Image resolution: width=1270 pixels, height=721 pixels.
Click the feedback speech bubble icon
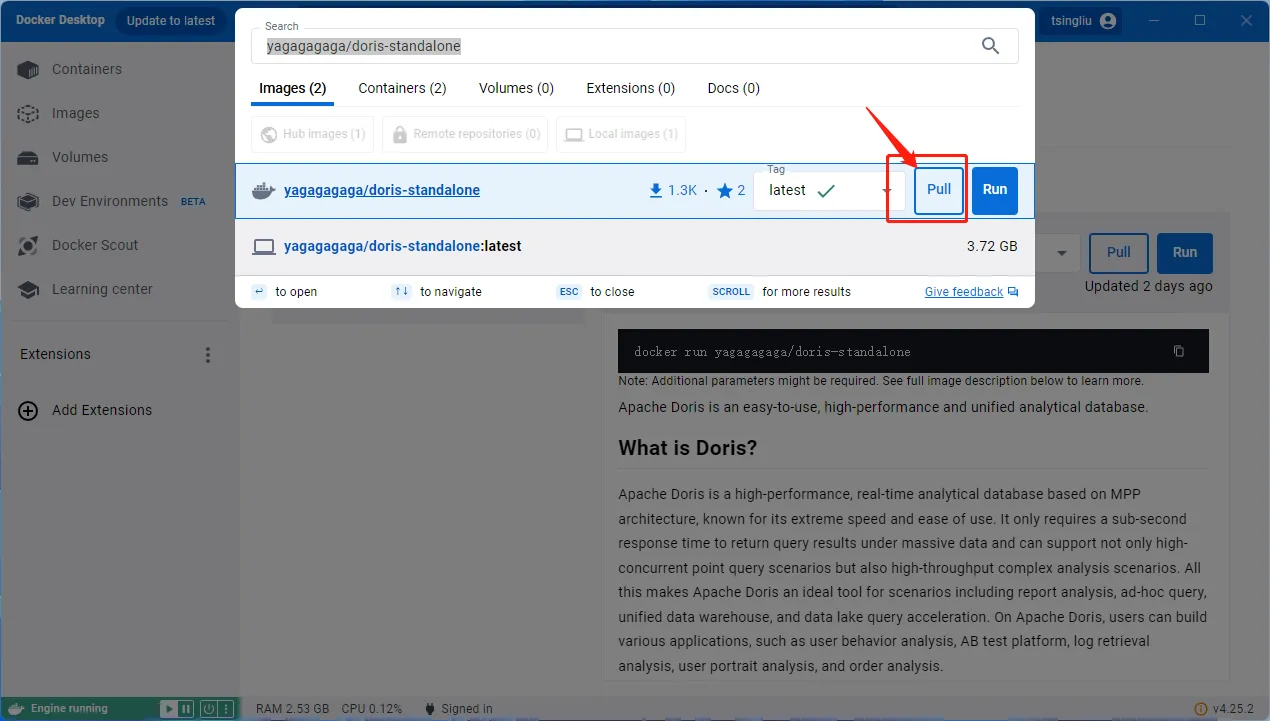(1013, 292)
